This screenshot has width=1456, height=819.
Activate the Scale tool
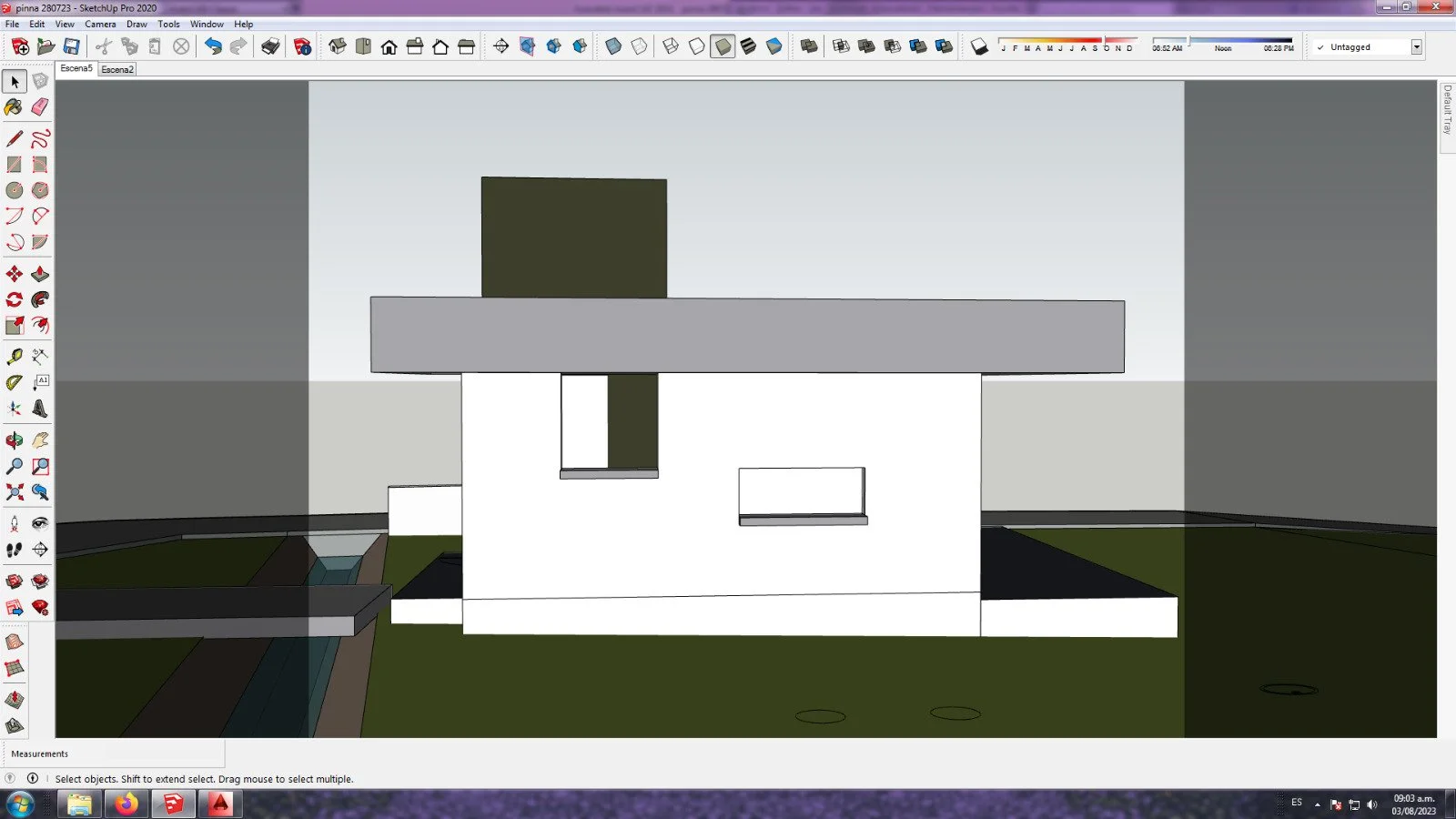coord(15,325)
